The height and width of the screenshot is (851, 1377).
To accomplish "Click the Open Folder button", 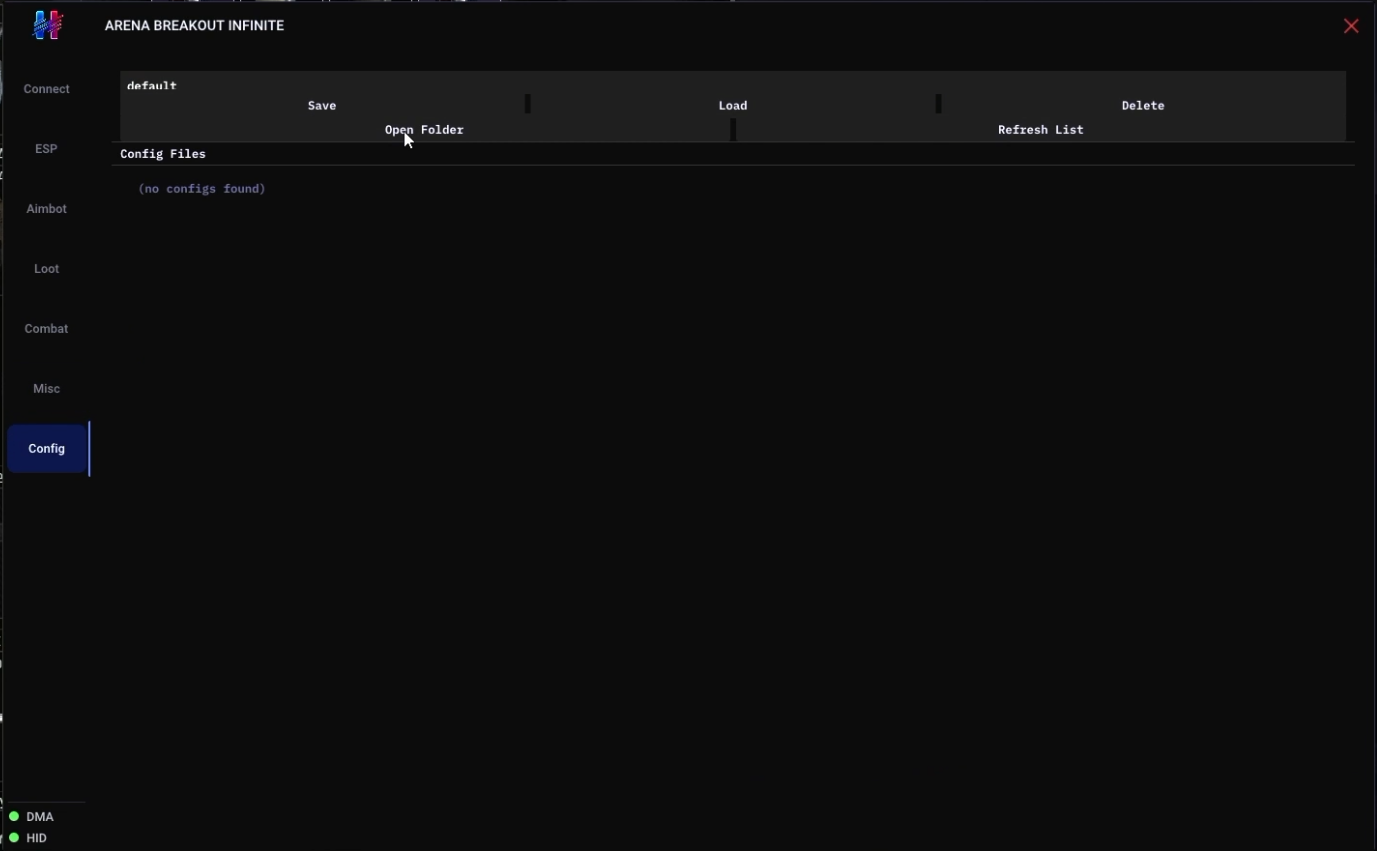I will 424,130.
